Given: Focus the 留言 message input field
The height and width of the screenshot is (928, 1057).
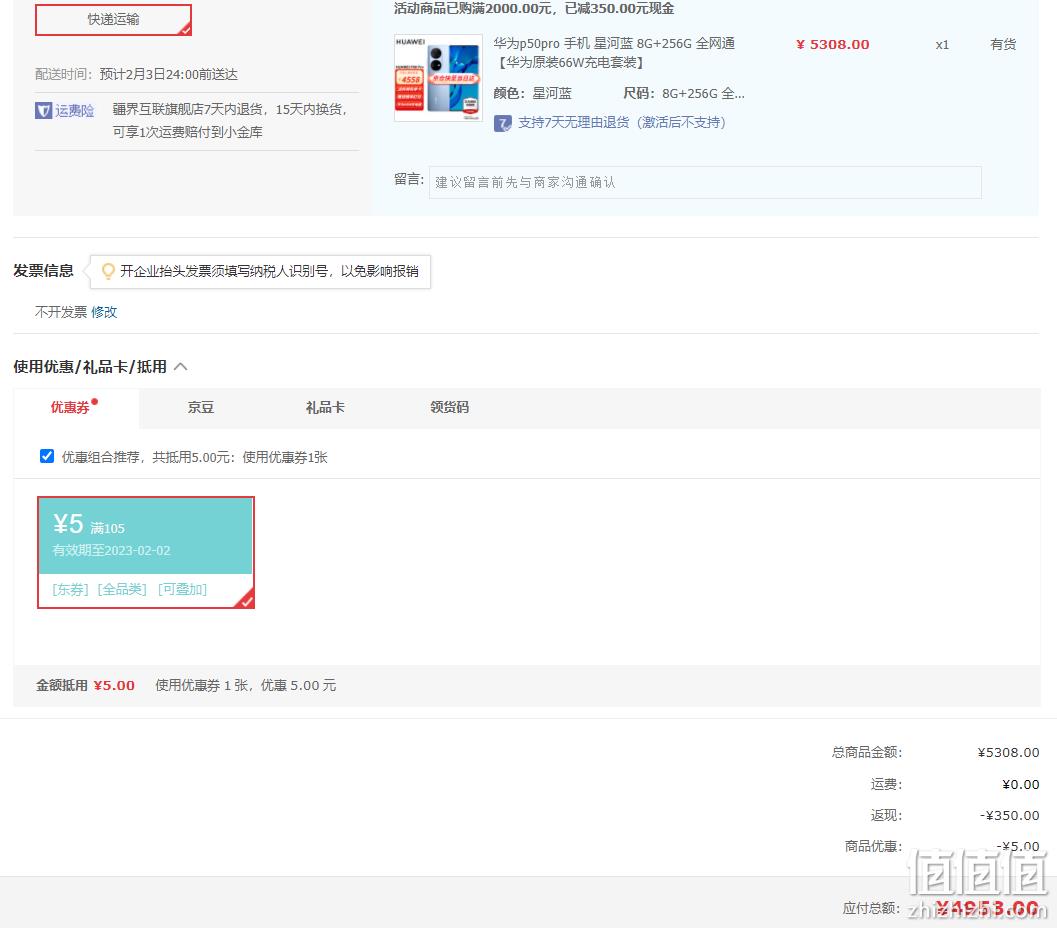Looking at the screenshot, I should pos(705,183).
